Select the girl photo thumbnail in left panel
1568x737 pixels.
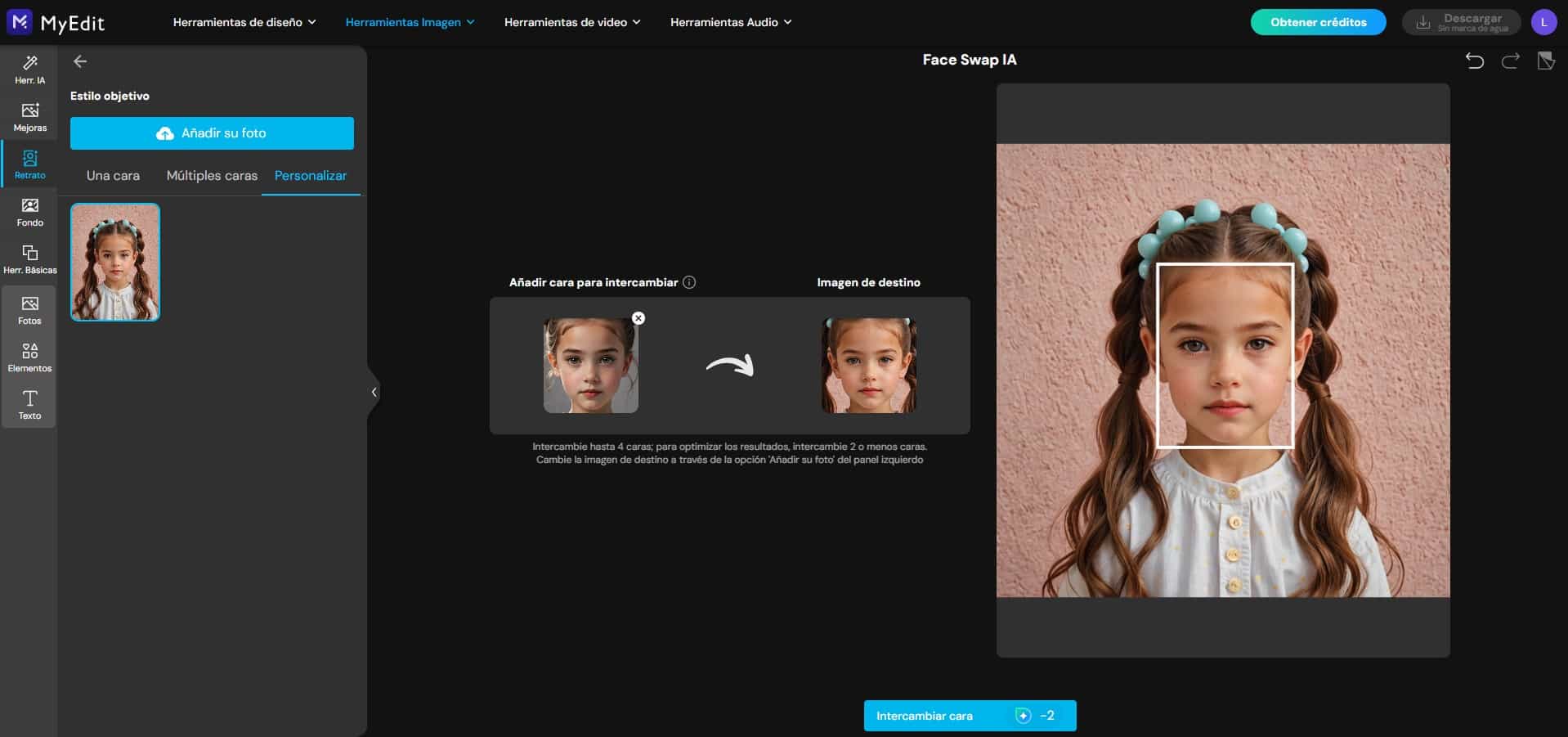[115, 262]
